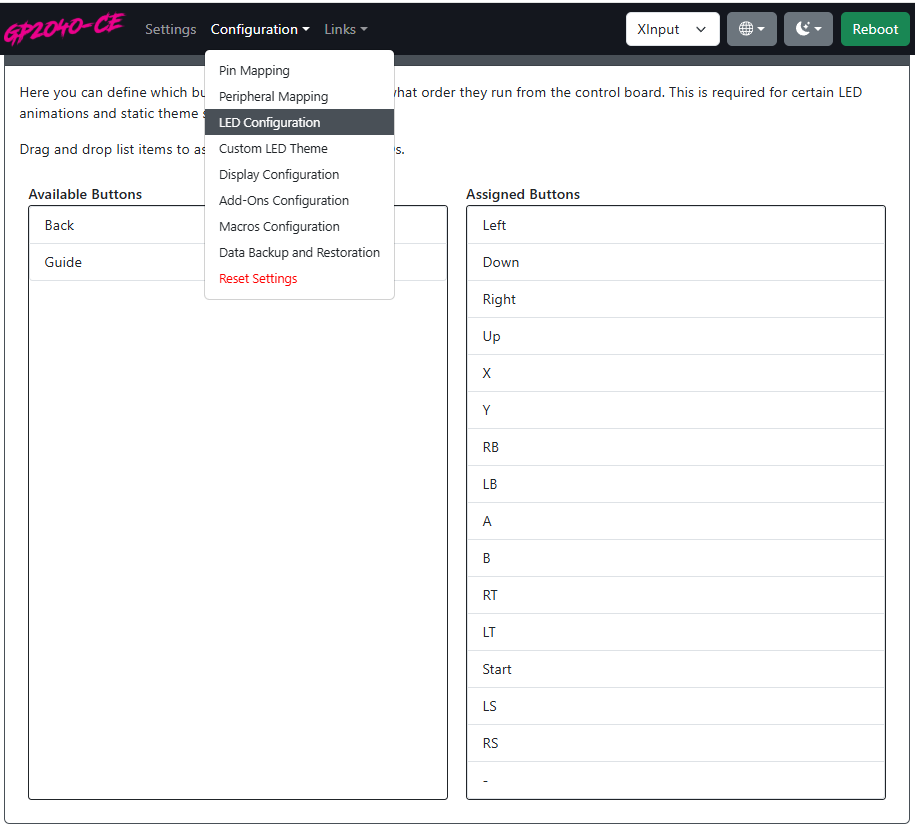Expand the Links dropdown menu
The height and width of the screenshot is (826, 915).
pos(345,29)
